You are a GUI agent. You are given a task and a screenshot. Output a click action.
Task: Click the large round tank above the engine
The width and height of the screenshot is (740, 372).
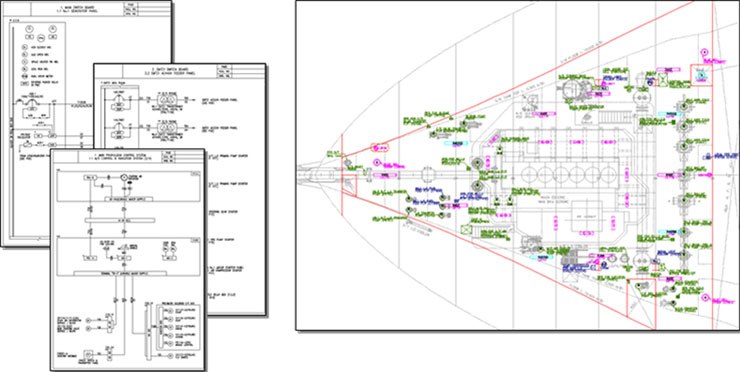pyautogui.click(x=573, y=90)
